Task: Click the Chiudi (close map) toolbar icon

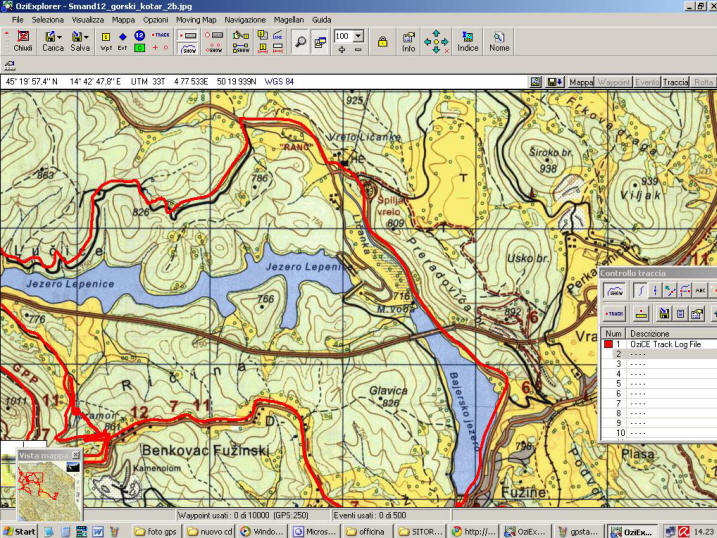Action: (x=23, y=41)
